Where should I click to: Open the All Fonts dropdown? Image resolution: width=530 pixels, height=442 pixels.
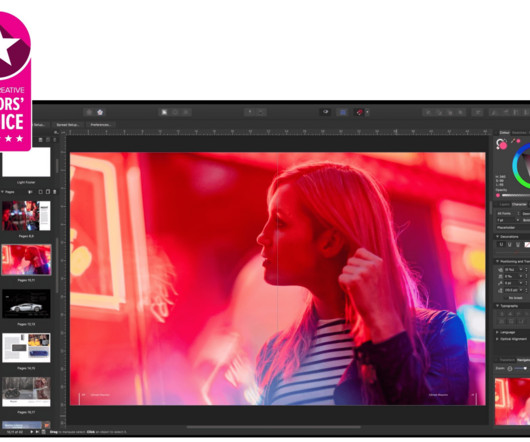(x=507, y=214)
